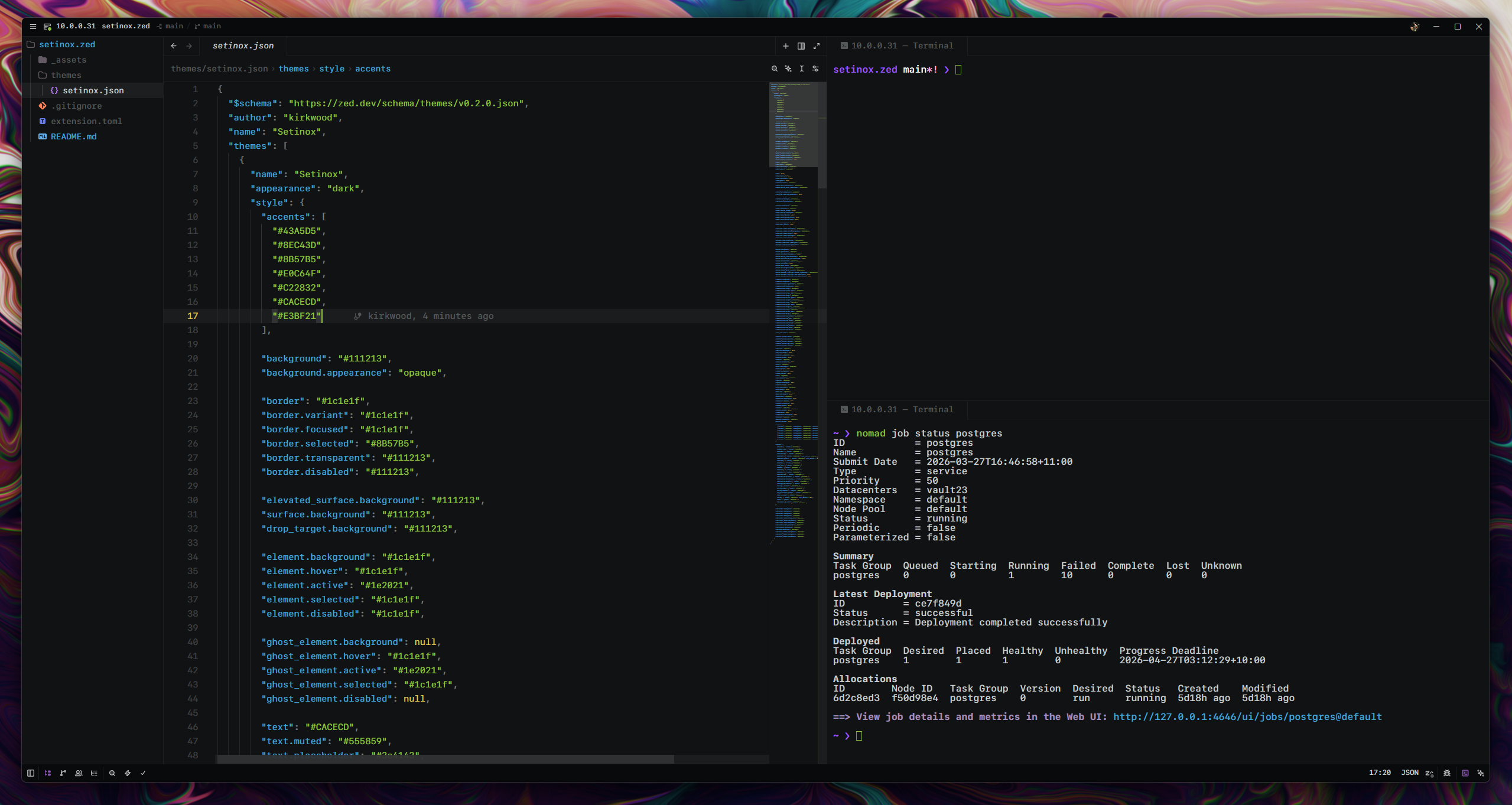Zoom the editor pane with expand arrows
The image size is (1512, 805).
pyautogui.click(x=817, y=46)
